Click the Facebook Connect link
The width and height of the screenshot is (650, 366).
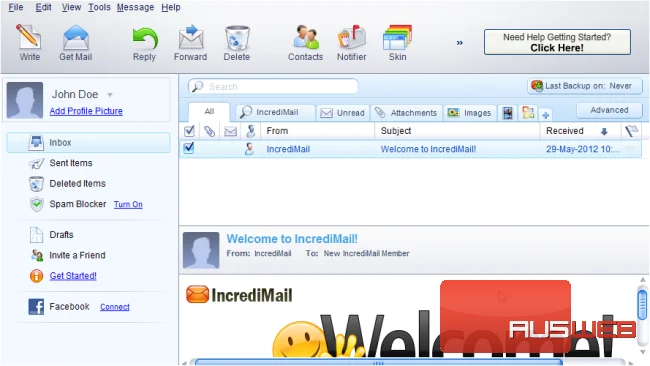(115, 307)
